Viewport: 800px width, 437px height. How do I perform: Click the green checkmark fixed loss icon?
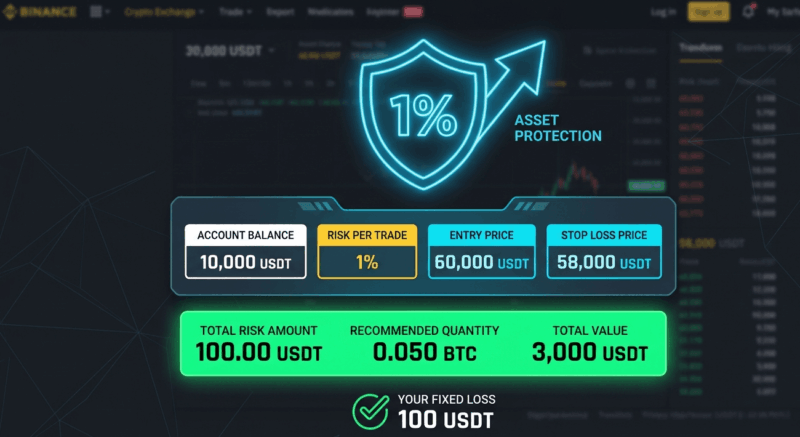(370, 411)
